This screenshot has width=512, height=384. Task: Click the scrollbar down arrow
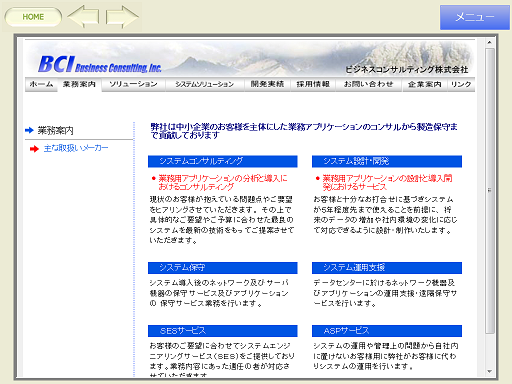(489, 371)
